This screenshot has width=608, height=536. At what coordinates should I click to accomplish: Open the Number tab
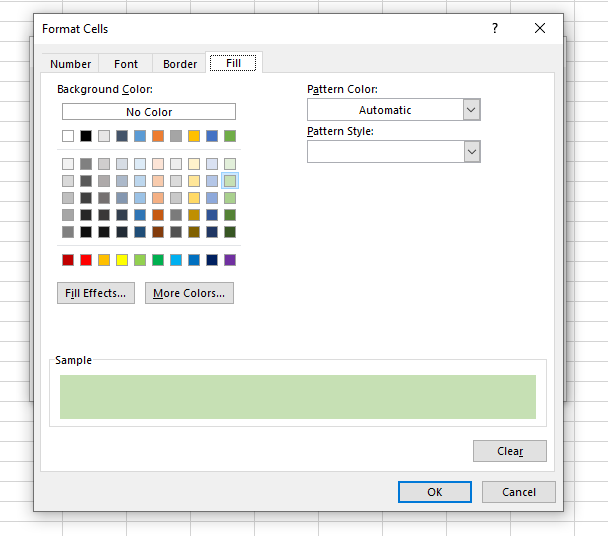pyautogui.click(x=70, y=64)
